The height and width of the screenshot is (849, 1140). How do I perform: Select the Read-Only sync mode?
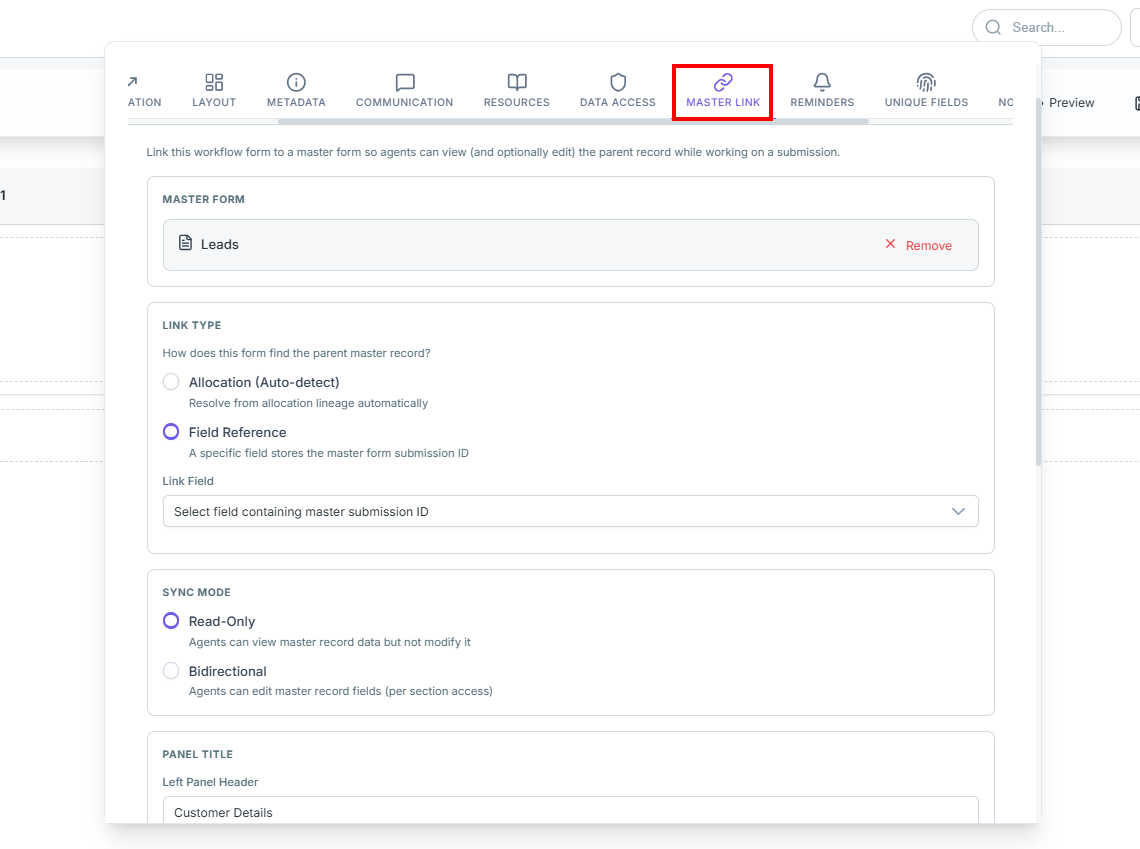pos(171,621)
